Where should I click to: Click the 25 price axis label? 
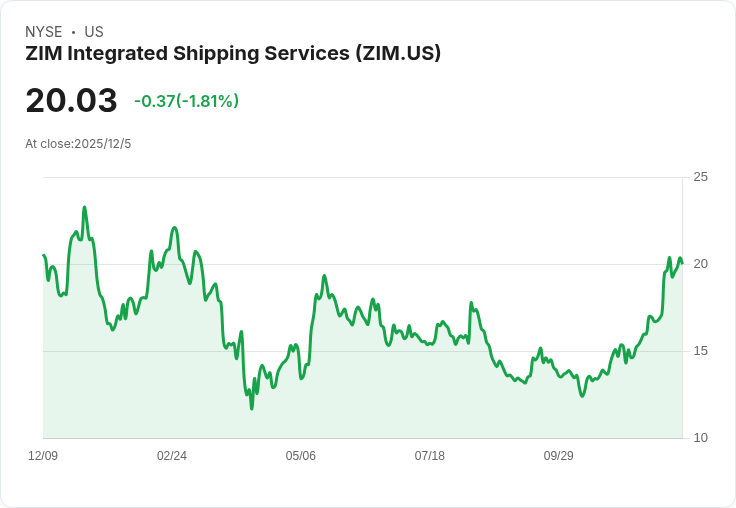(x=701, y=177)
